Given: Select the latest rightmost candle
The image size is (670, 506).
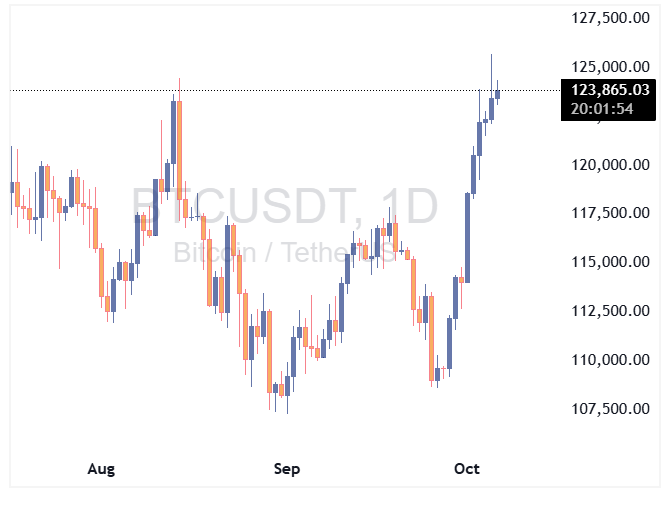Looking at the screenshot, I should pyautogui.click(x=498, y=94).
